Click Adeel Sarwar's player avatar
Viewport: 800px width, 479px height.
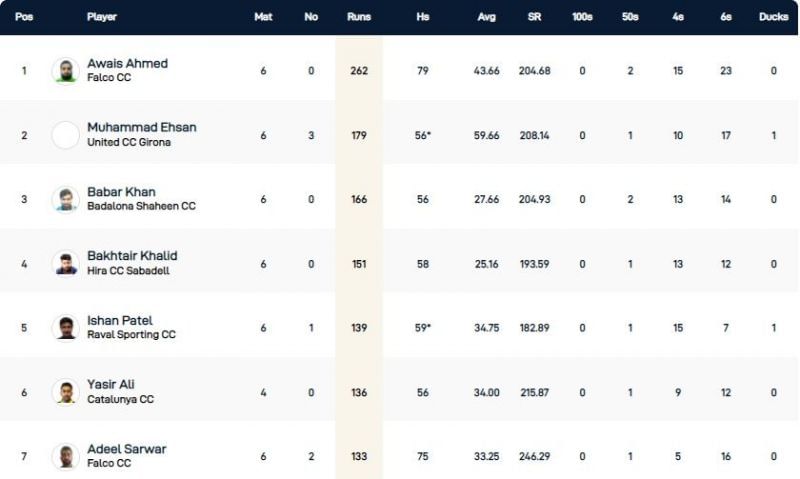(x=65, y=456)
